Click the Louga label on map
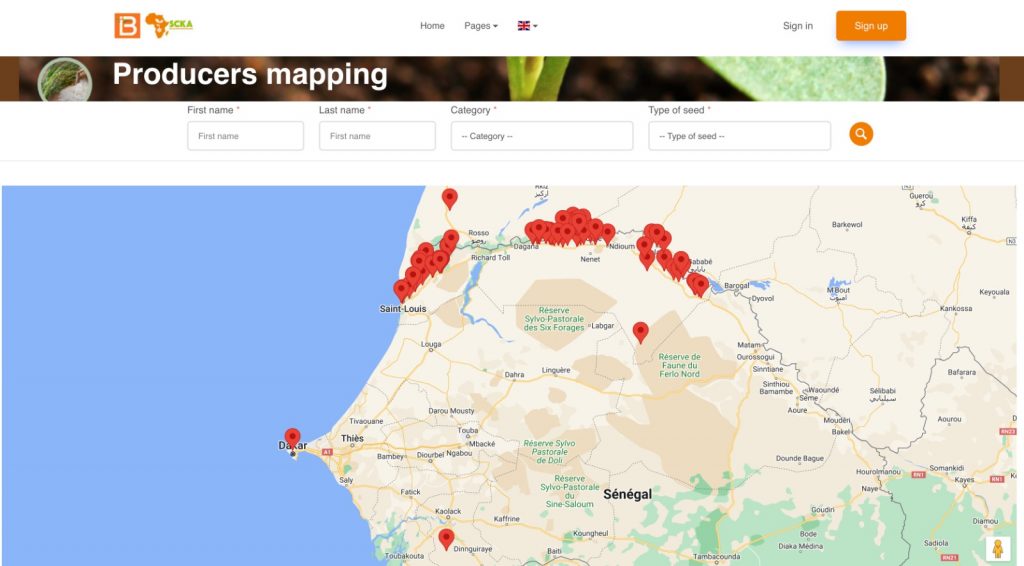 point(431,344)
